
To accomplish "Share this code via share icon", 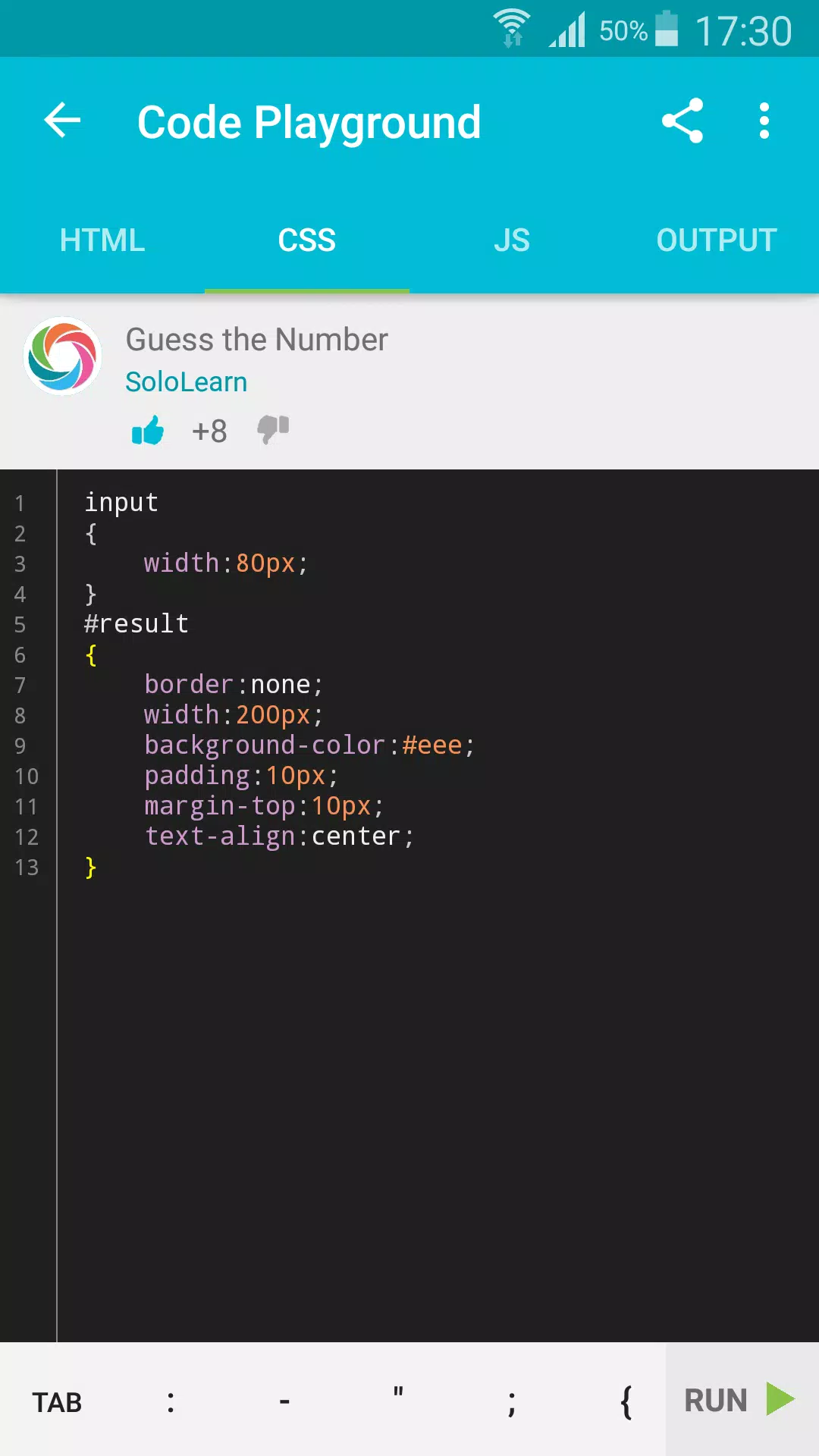I will (x=682, y=121).
